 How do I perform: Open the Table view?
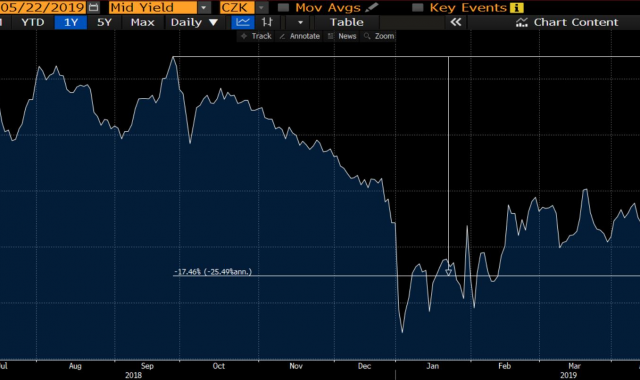click(x=347, y=22)
